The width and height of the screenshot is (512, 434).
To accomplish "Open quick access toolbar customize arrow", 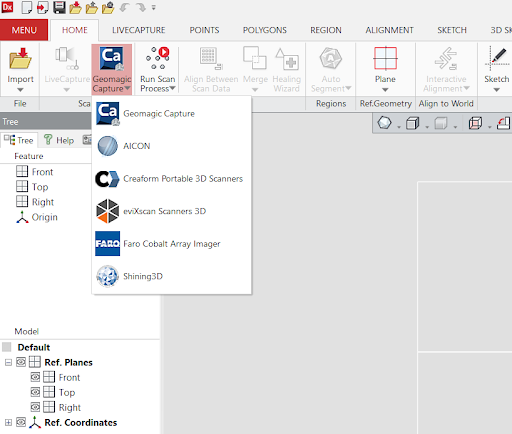I will pos(154,7).
